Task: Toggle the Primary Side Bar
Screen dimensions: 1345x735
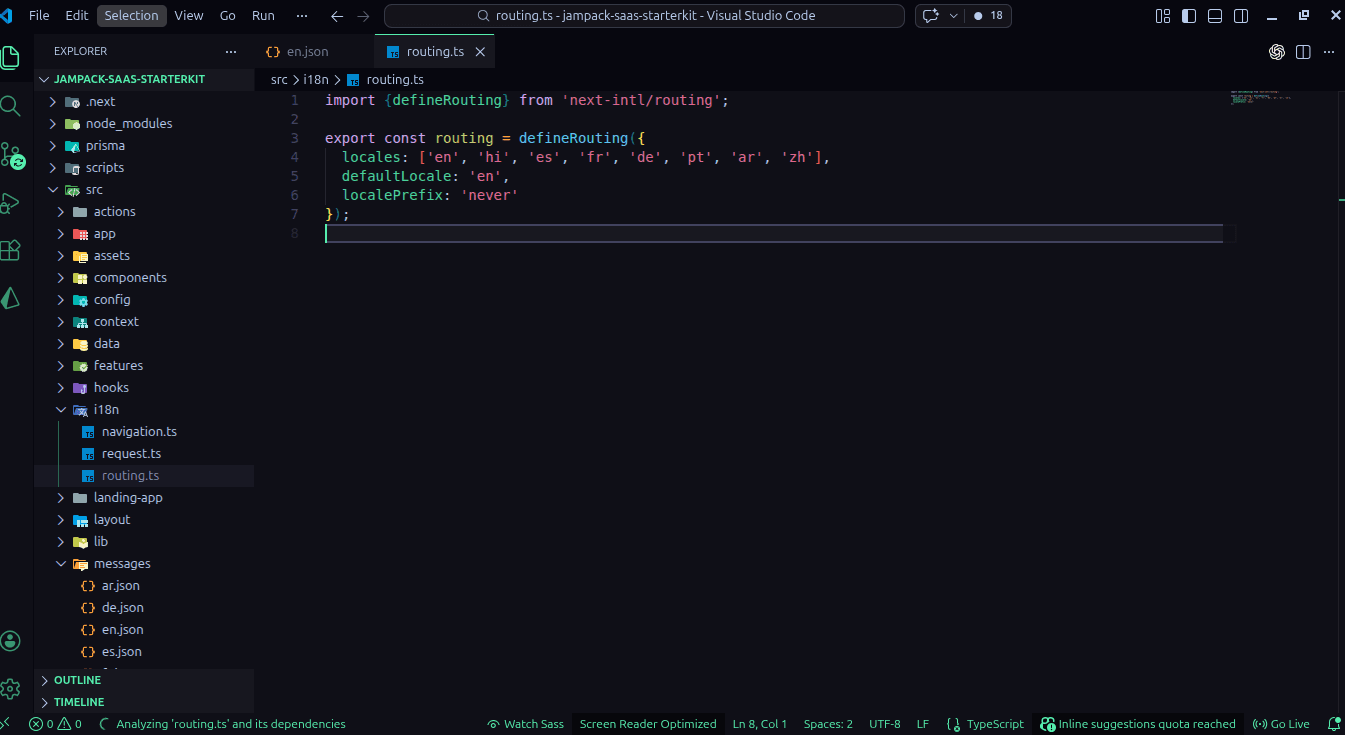Action: (x=1189, y=16)
